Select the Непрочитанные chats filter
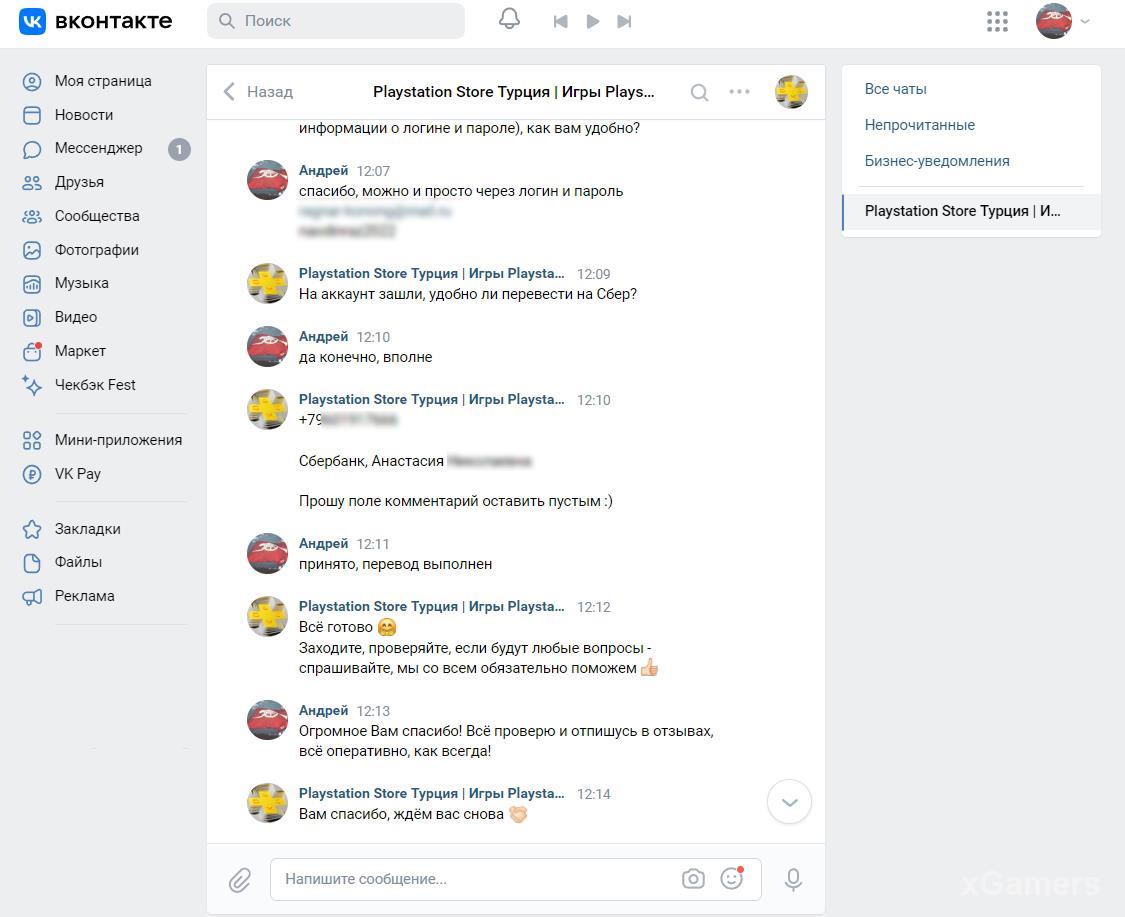The height and width of the screenshot is (917, 1125). point(919,125)
